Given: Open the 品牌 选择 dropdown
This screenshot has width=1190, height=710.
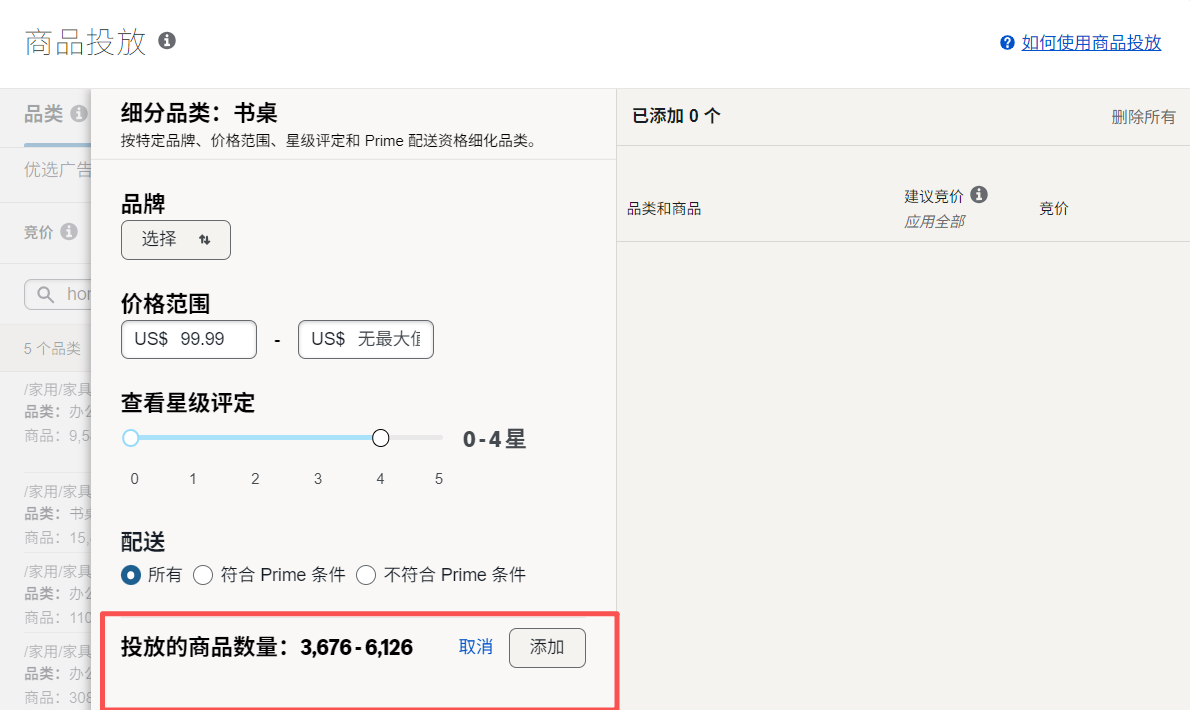Looking at the screenshot, I should [x=176, y=240].
